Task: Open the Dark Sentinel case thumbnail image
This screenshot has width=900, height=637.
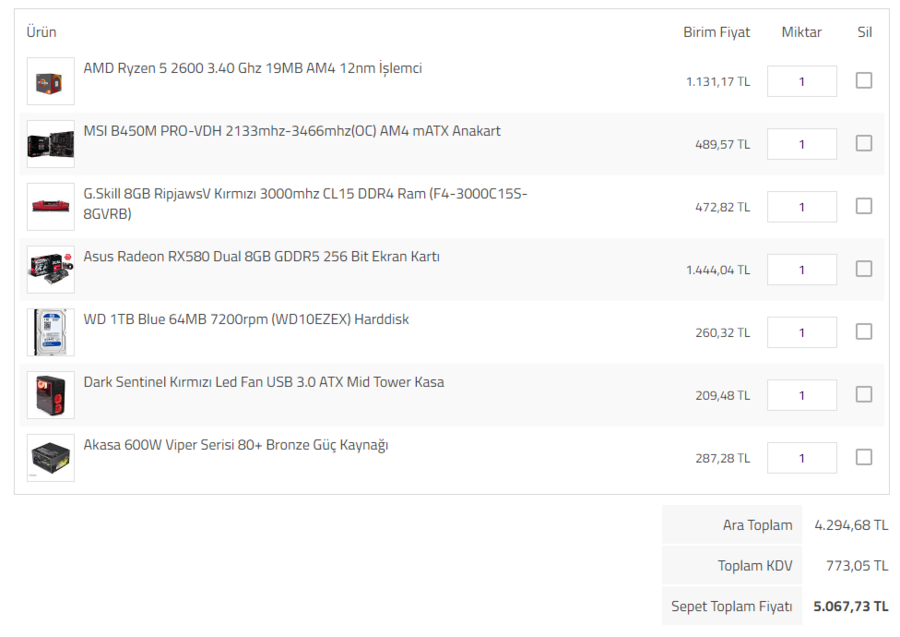Action: pyautogui.click(x=51, y=395)
